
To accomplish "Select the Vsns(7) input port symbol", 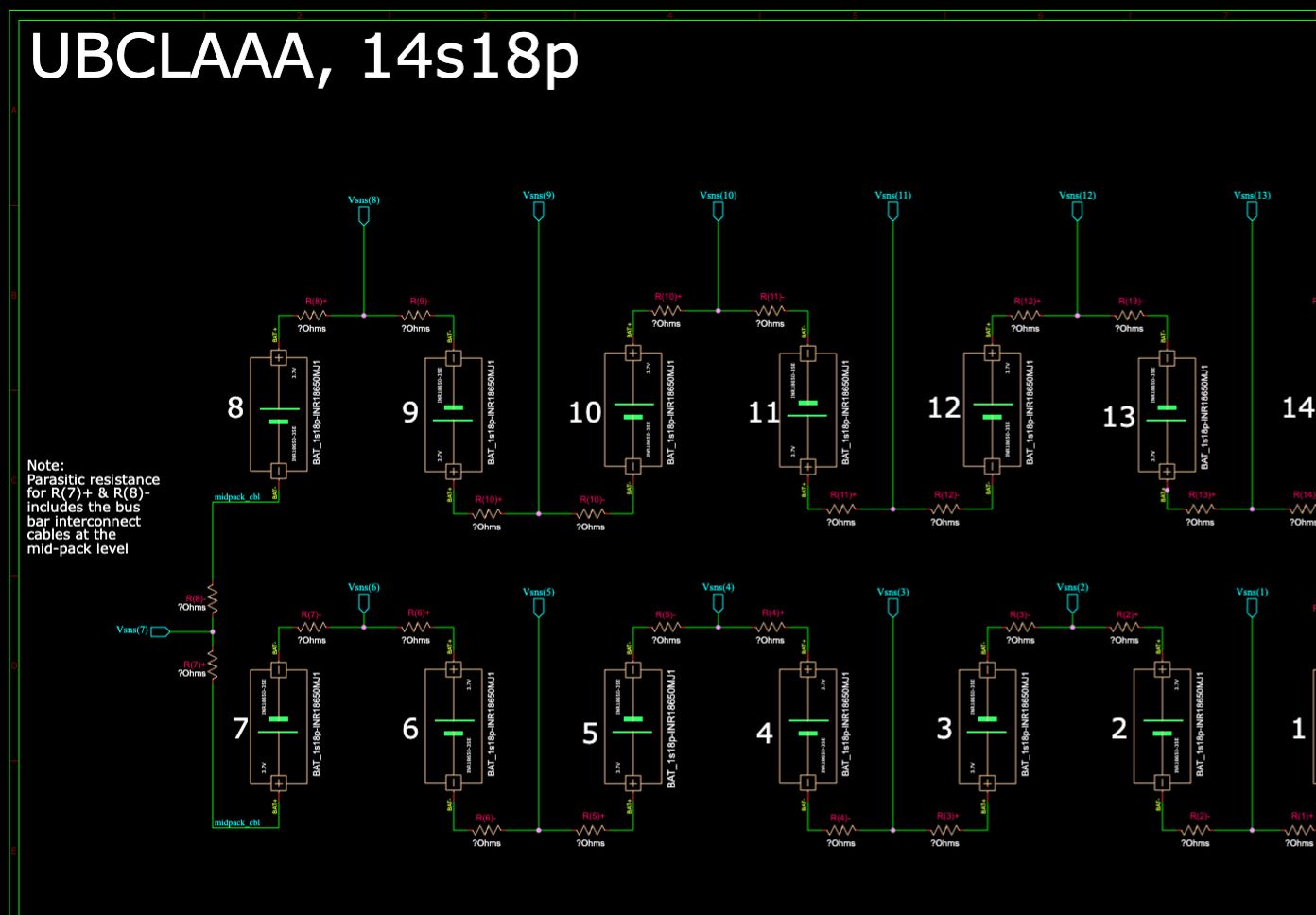I will tap(160, 630).
